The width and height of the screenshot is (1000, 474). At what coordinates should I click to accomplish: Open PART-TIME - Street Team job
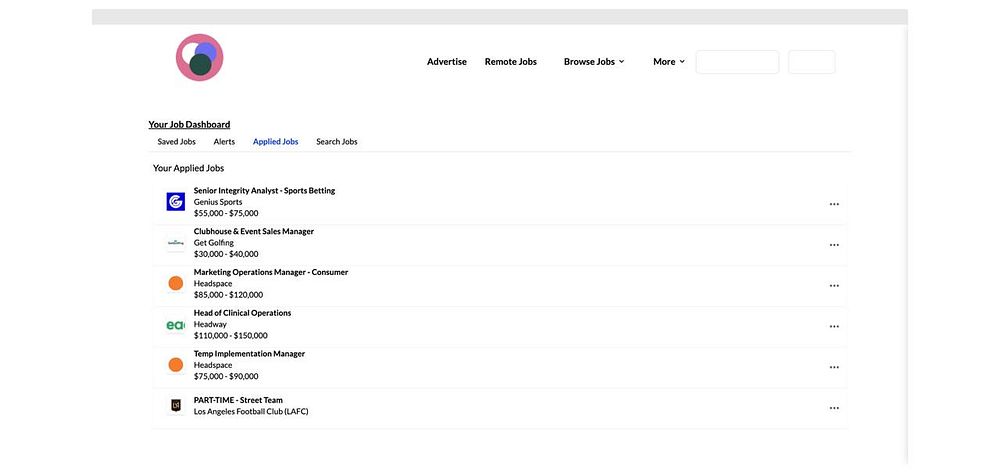239,401
